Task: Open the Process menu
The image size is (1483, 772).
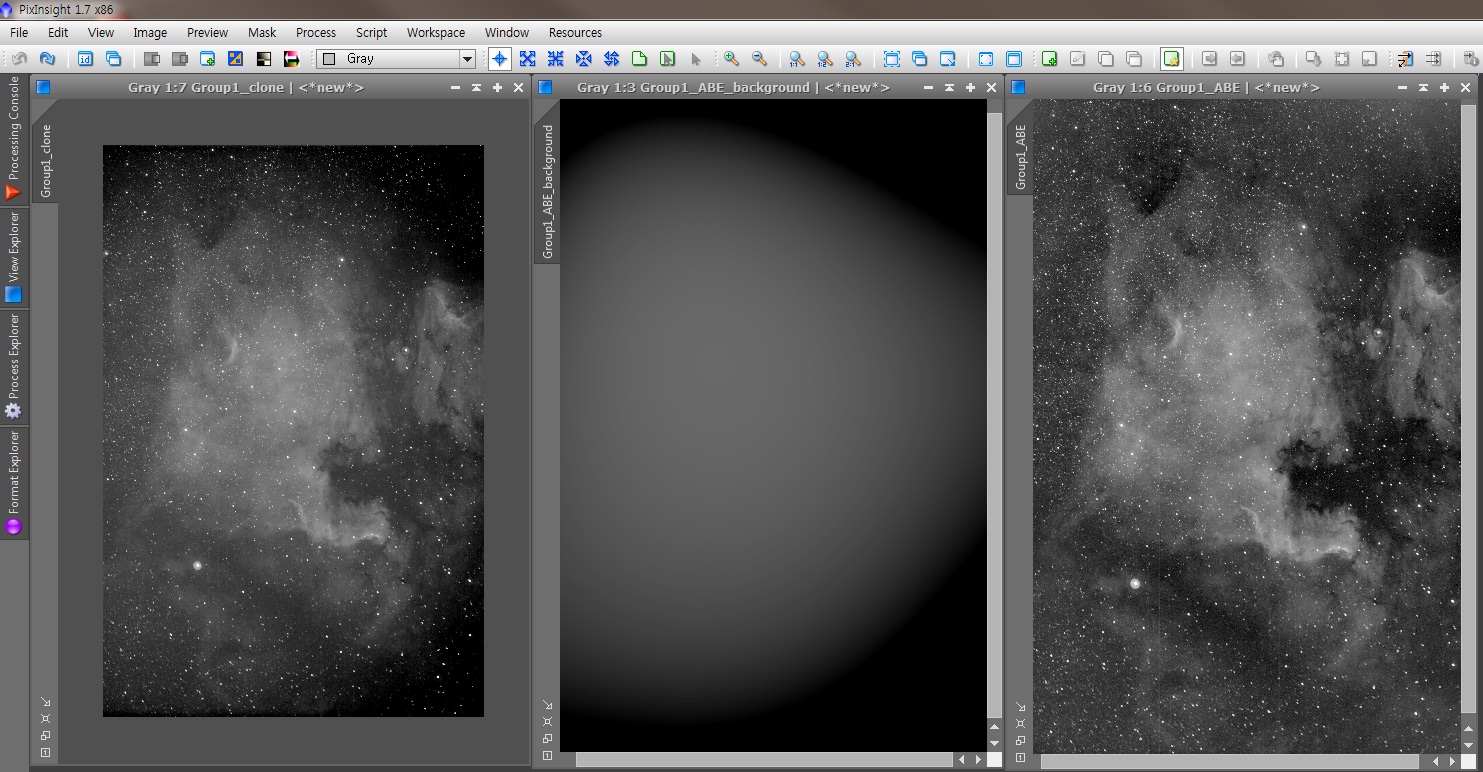Action: point(316,32)
